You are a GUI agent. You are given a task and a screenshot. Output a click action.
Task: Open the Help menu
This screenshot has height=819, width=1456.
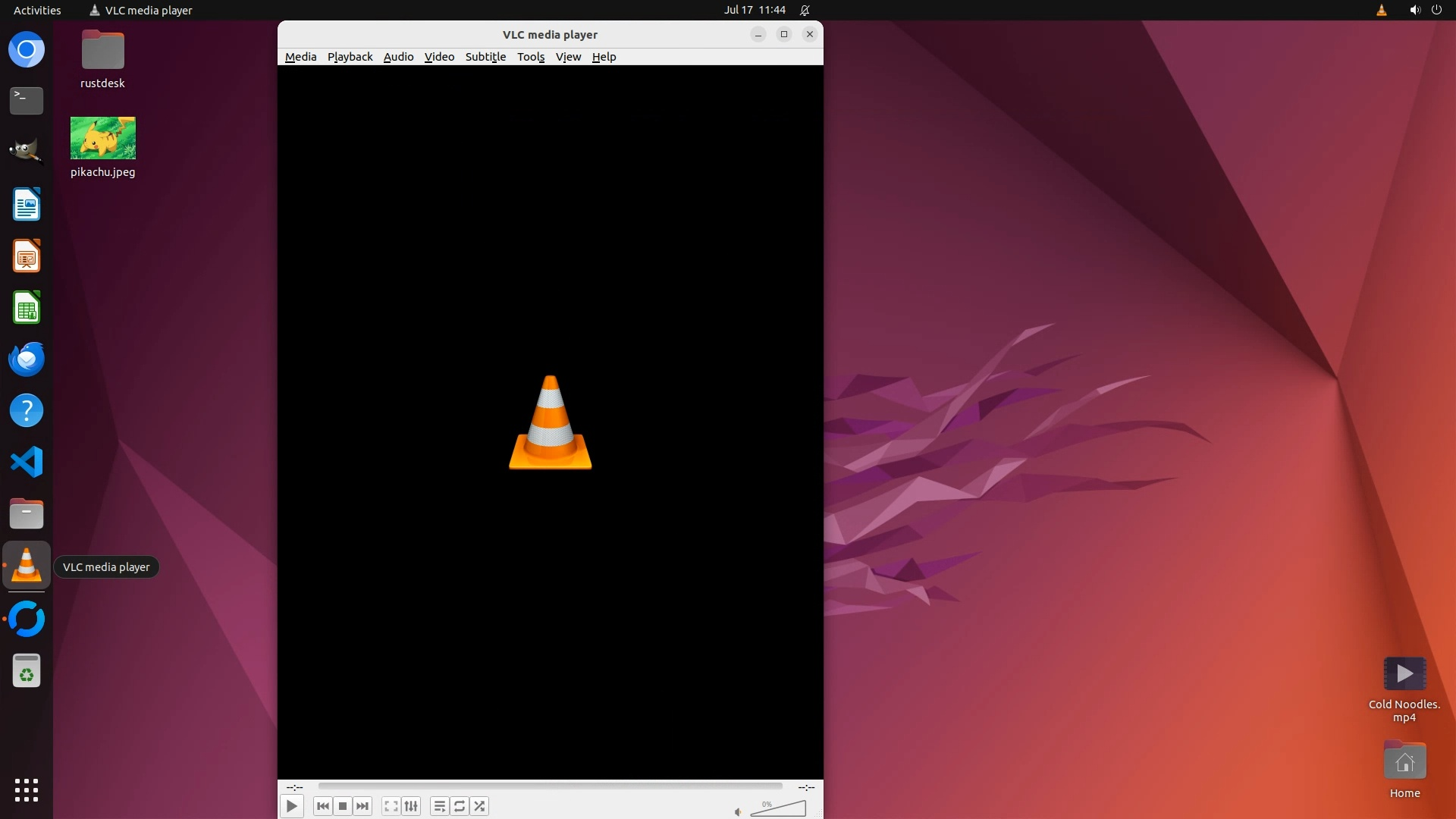pyautogui.click(x=604, y=57)
